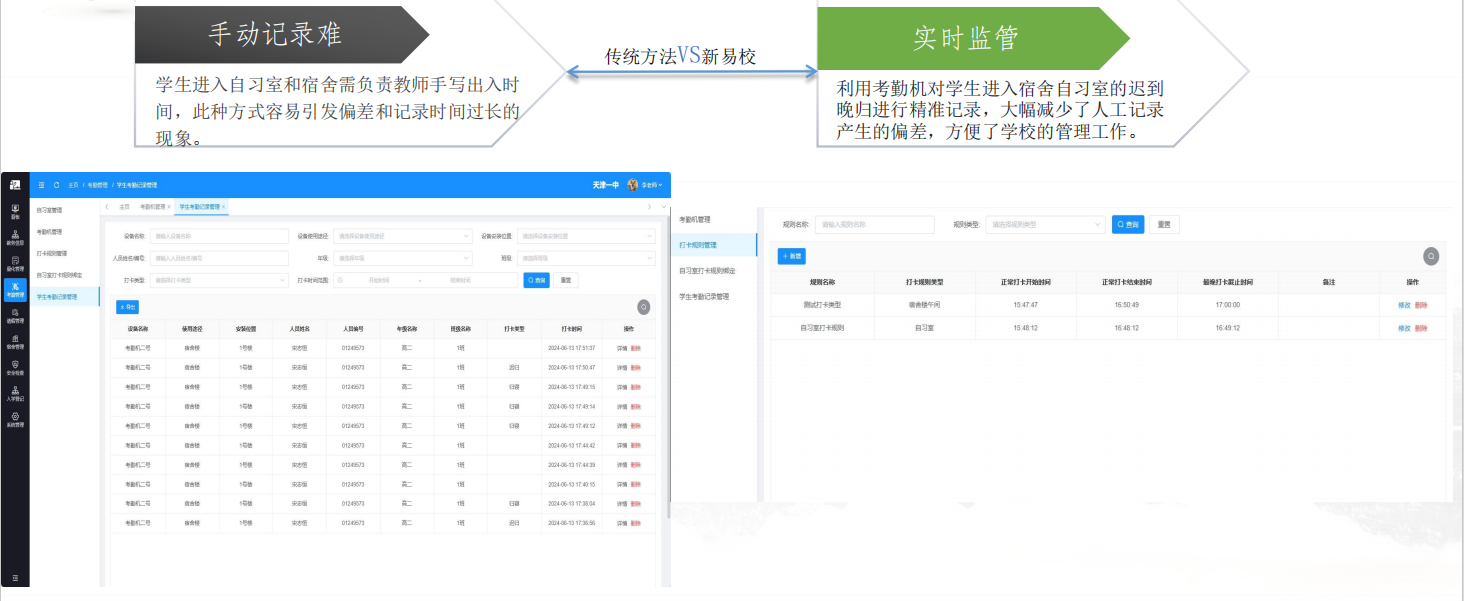Switch to the 考勤机管理 tab
Viewport: 1464px width, 601px height.
tap(152, 207)
